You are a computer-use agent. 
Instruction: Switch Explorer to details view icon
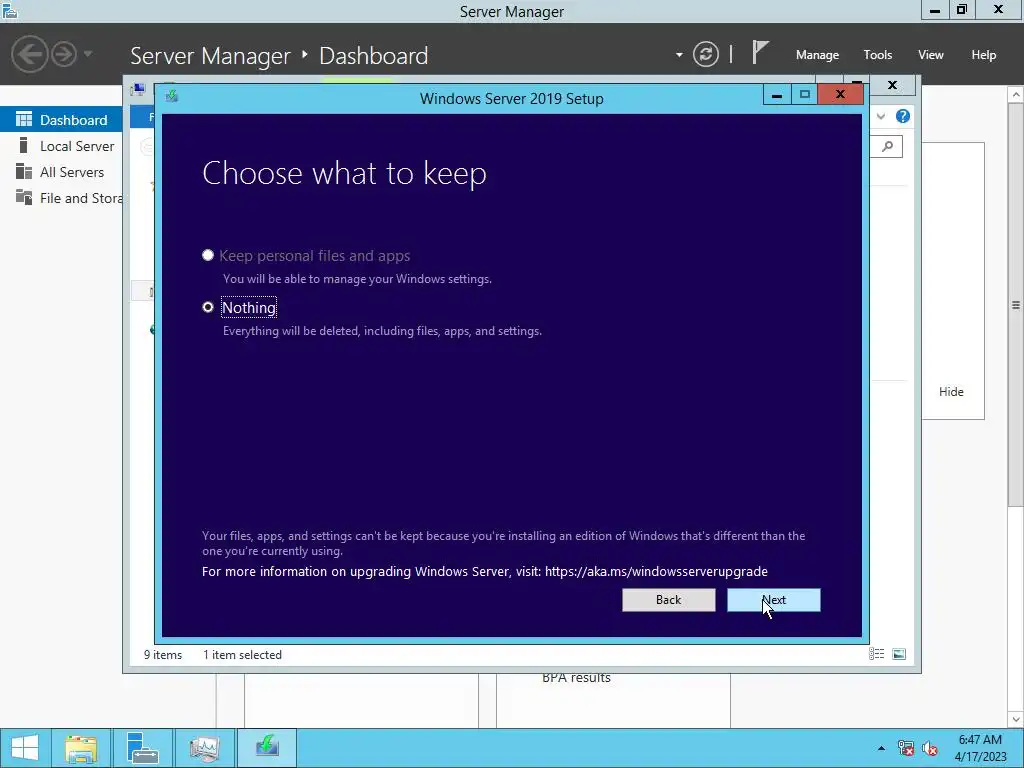[x=876, y=654]
